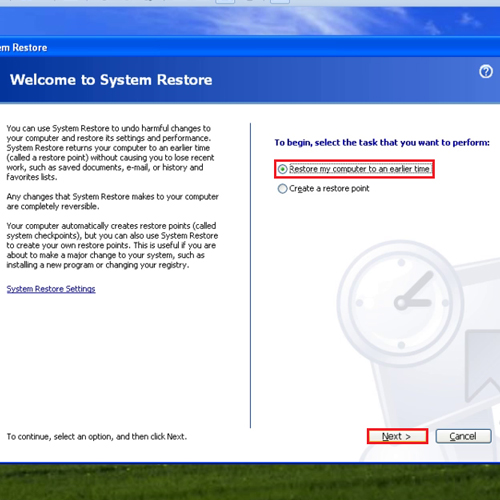Image resolution: width=500 pixels, height=500 pixels.
Task: Click the 'To continue, select an option' text
Action: click(97, 436)
